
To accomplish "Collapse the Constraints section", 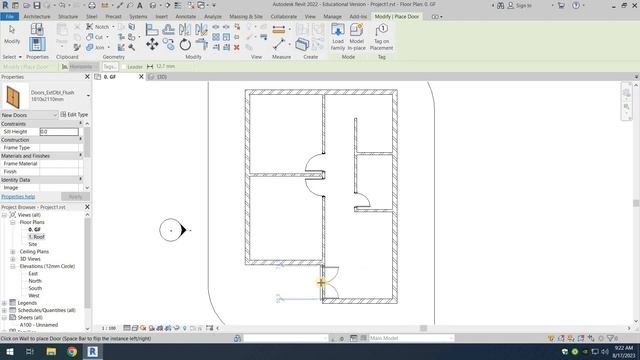I will (80, 123).
